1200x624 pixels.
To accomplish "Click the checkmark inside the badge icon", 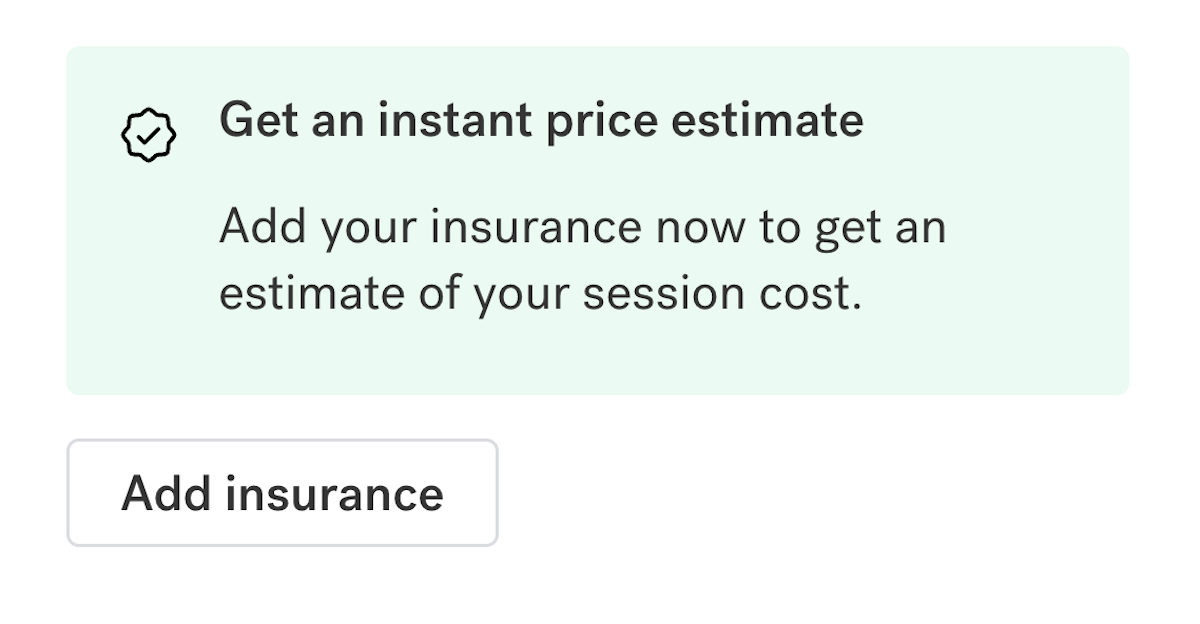I will pyautogui.click(x=148, y=137).
